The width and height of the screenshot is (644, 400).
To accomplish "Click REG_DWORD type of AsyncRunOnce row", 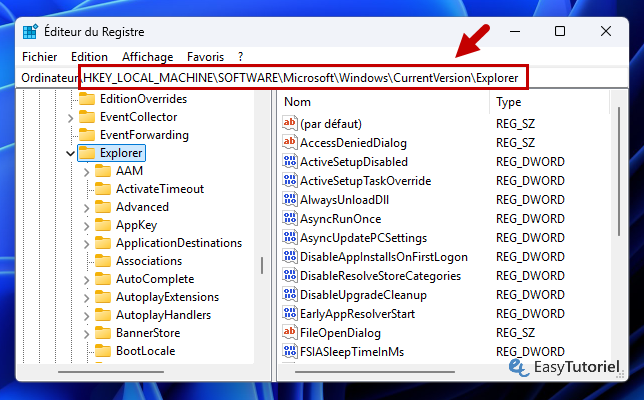I will [x=530, y=218].
